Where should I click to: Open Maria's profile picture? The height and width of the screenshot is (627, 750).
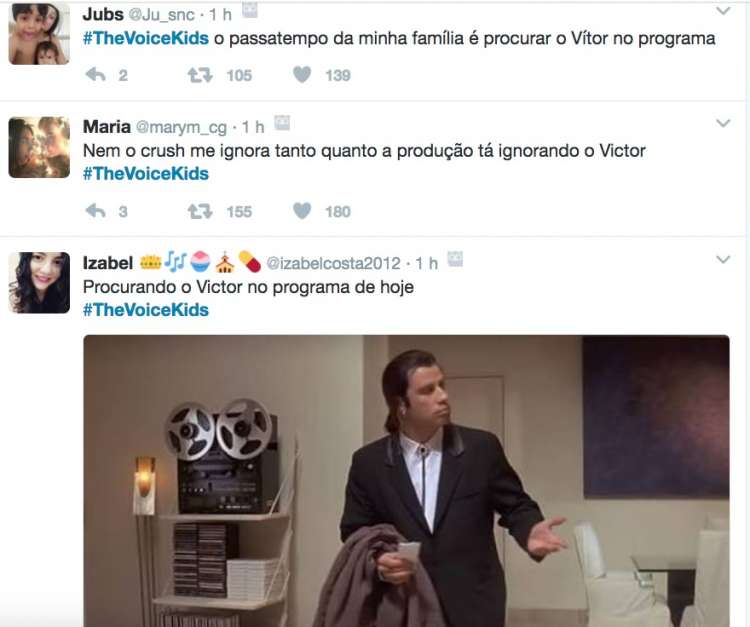tap(39, 147)
